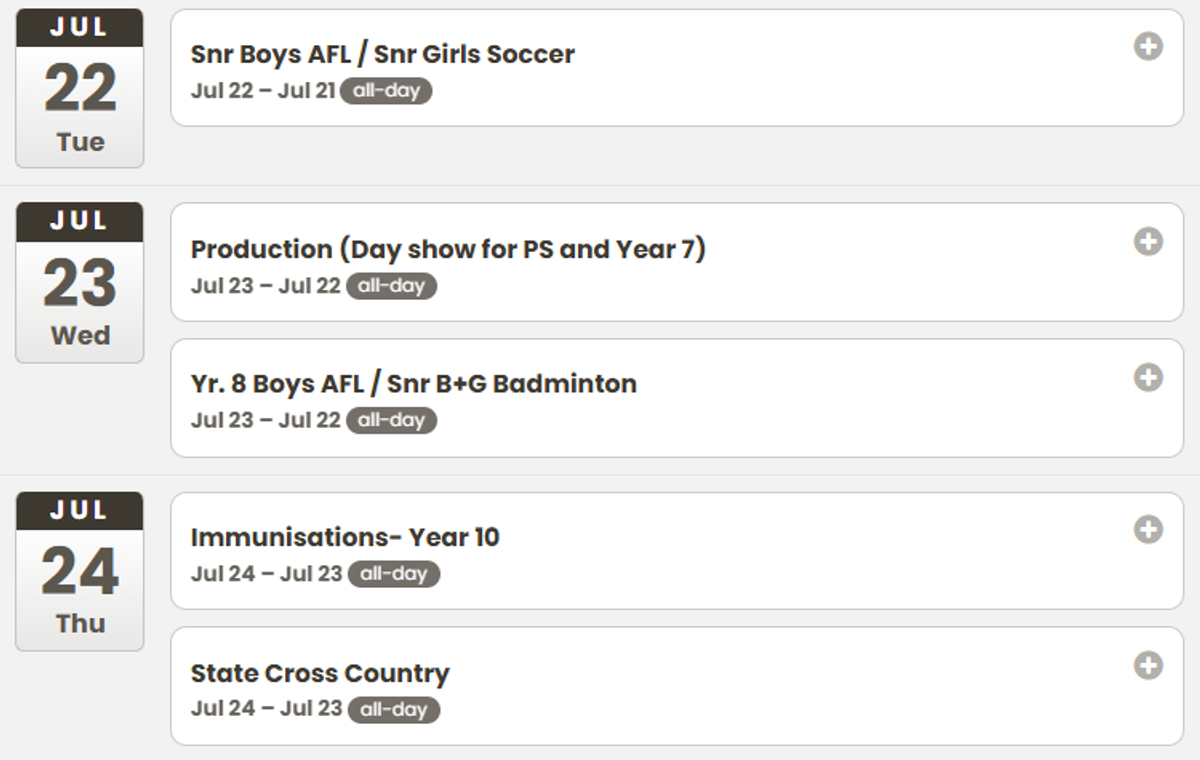Screen dimensions: 1200x760
Task: Click all-day badge on State Cross Country
Action: point(394,710)
